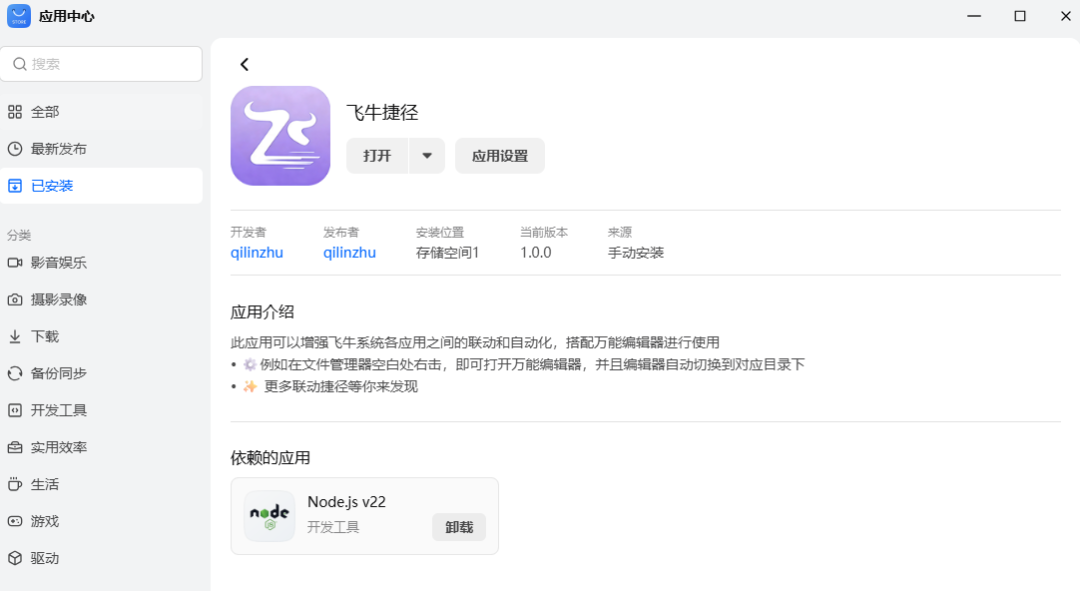The height and width of the screenshot is (591, 1080).
Task: Click the download-box icon beside 已安装
Action: (x=14, y=186)
